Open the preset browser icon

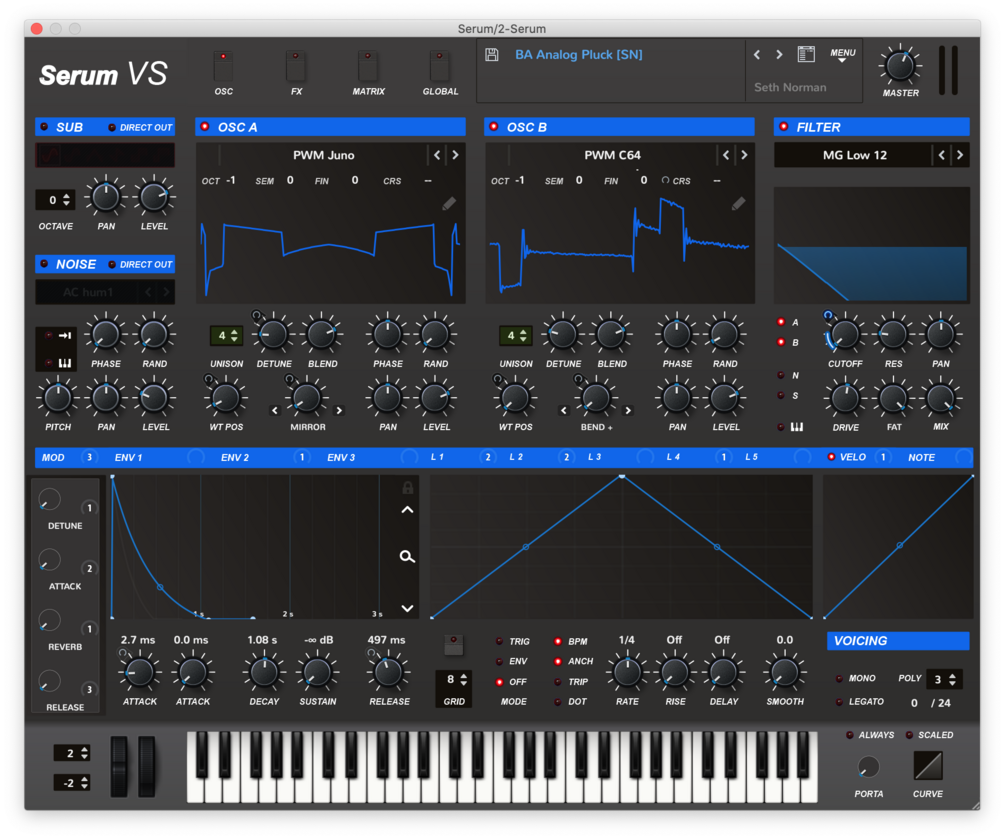[x=806, y=54]
